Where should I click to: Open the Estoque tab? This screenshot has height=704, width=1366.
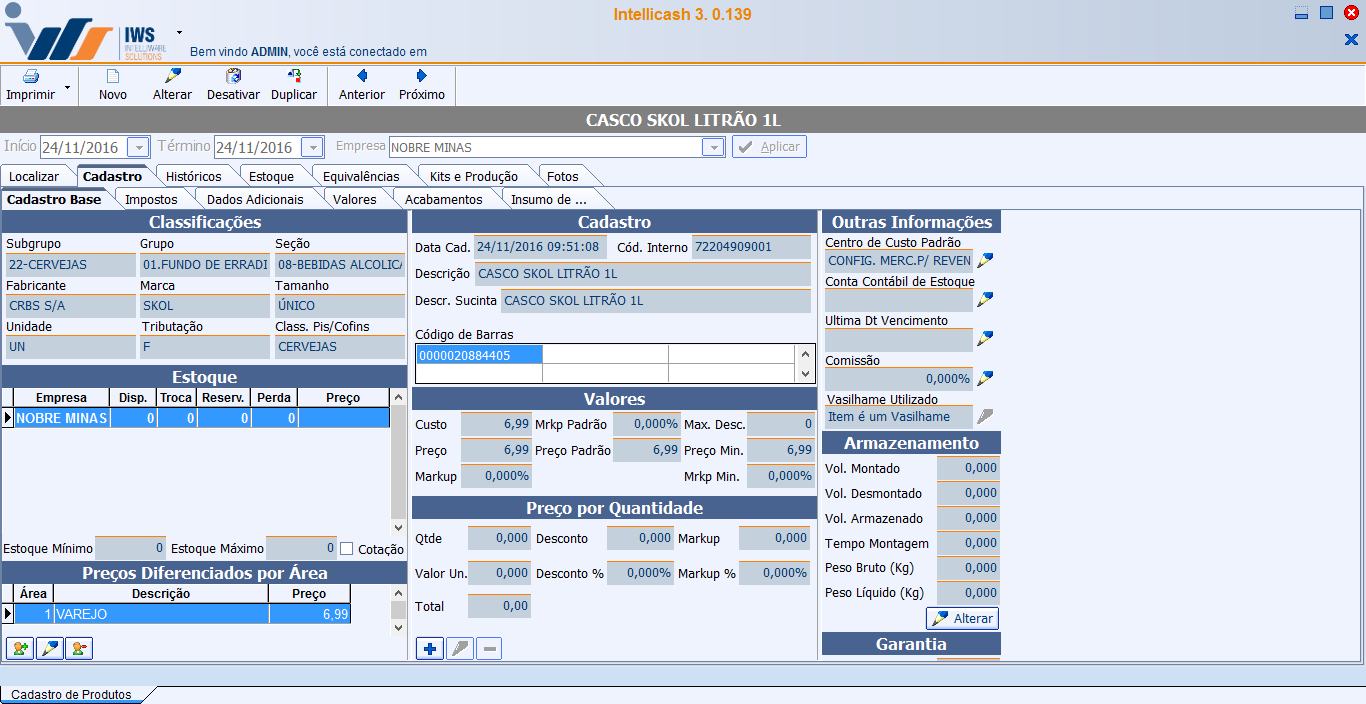pos(272,176)
